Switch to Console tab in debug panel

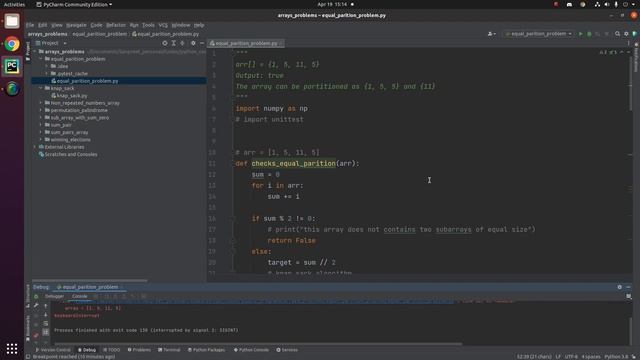point(79,296)
